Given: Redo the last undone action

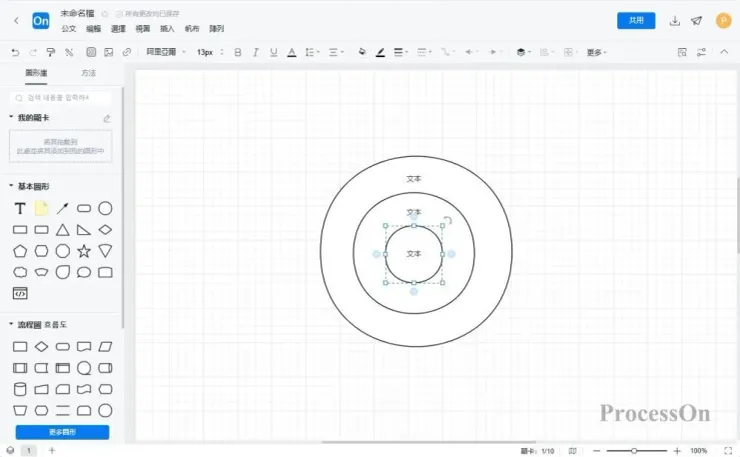Looking at the screenshot, I should [x=33, y=52].
